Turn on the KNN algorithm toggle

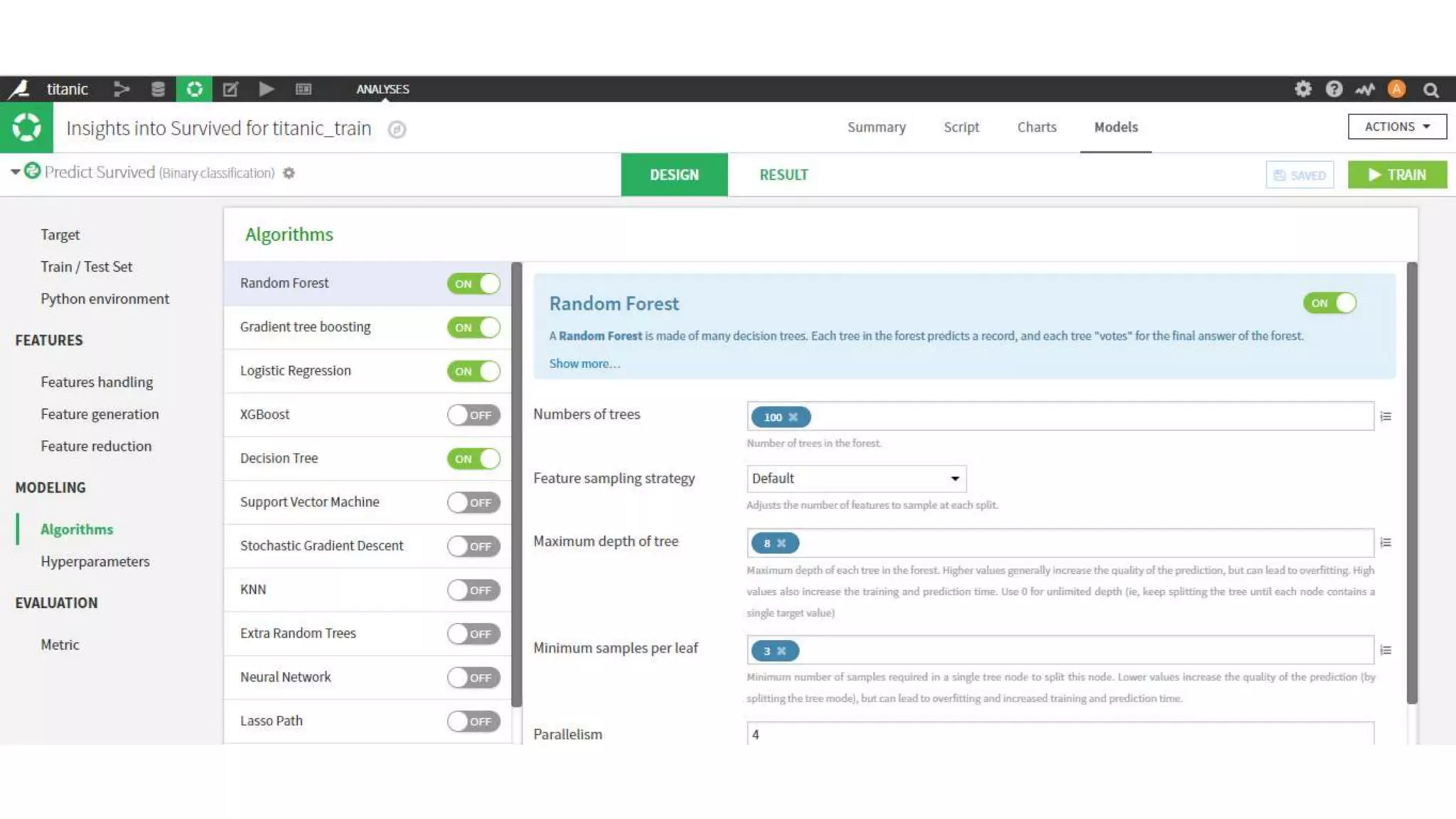coord(473,590)
